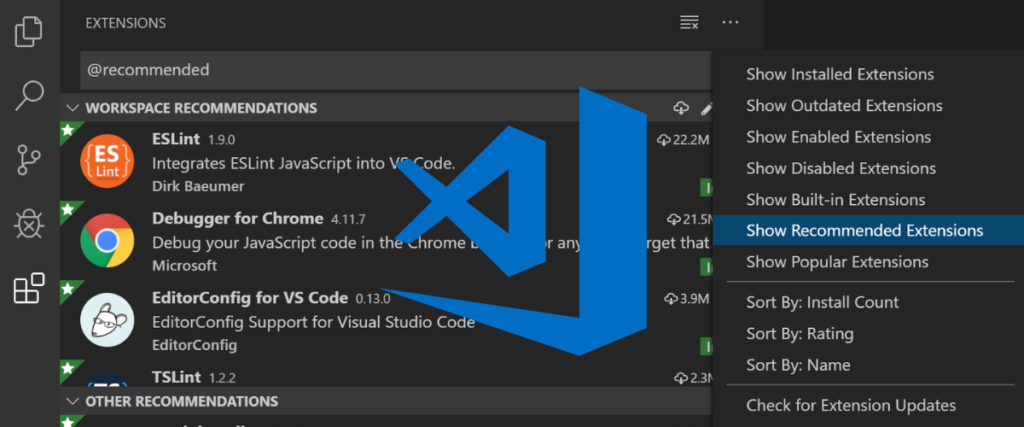
Task: Click 'Integrates ESLint JavaScript into VS Code.' description
Action: 304,163
